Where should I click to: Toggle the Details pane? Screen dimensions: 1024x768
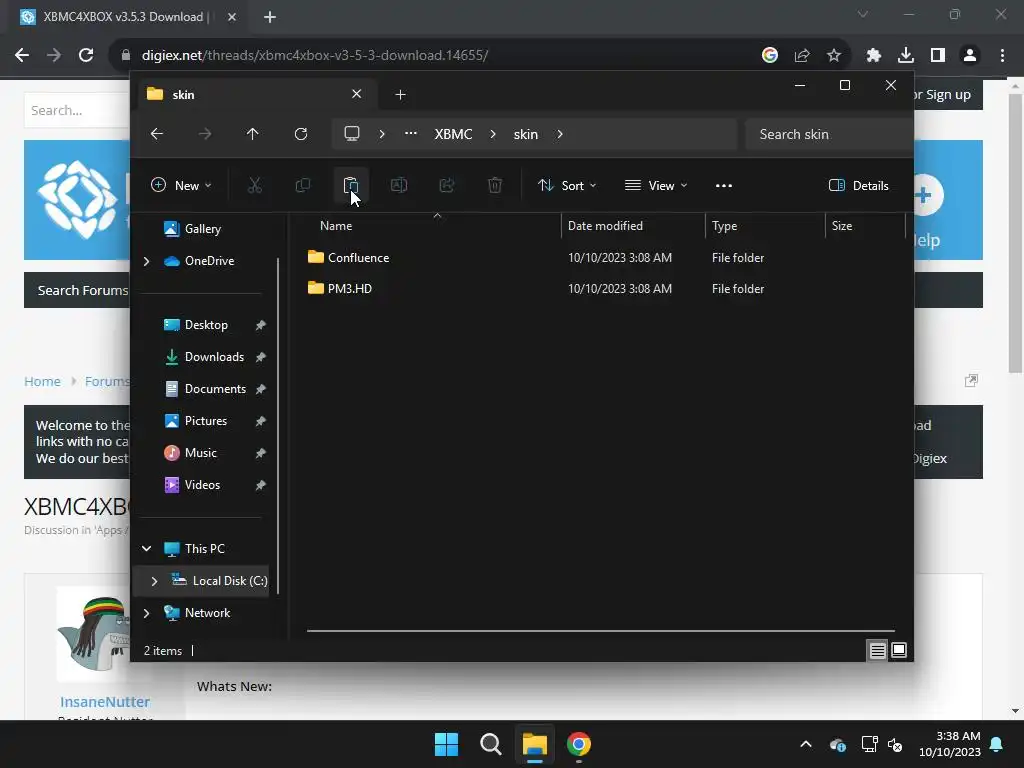pos(858,185)
